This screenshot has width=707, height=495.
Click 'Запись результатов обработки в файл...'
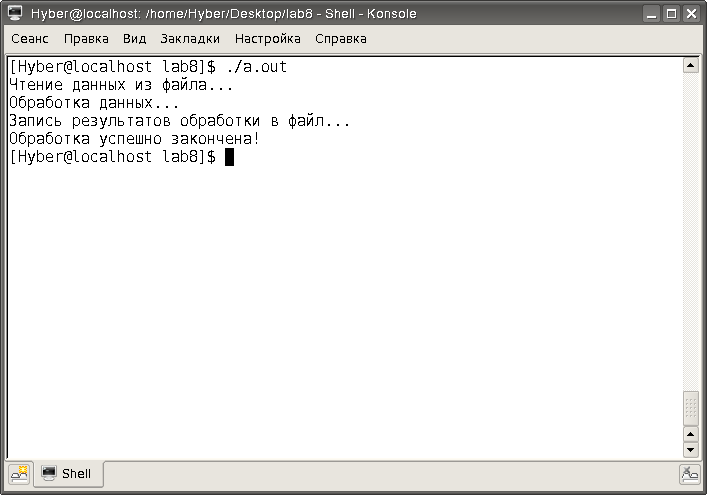click(179, 121)
